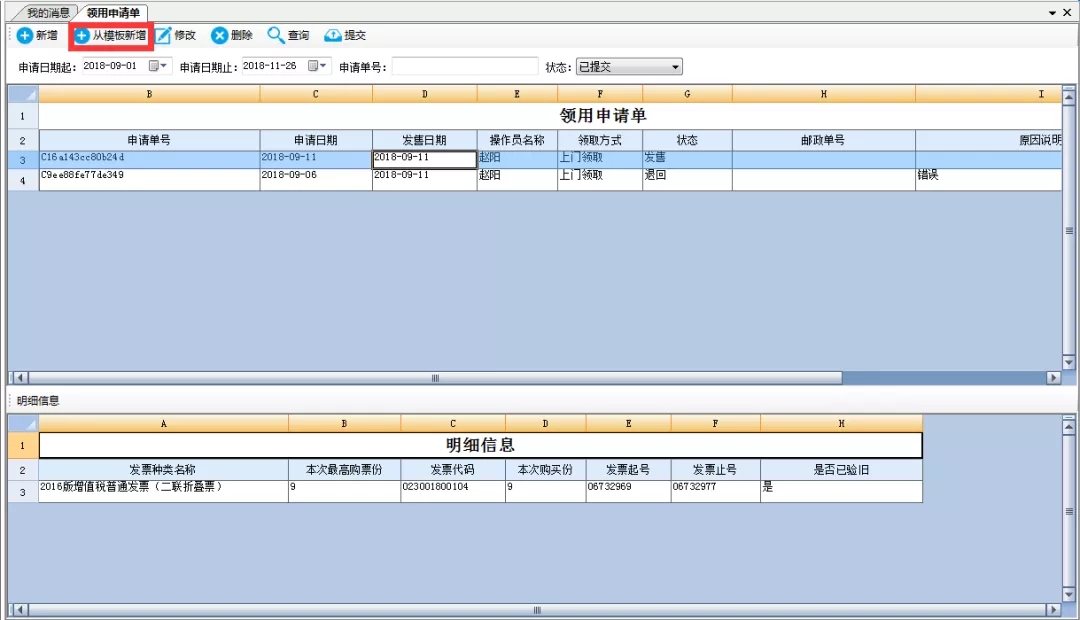Click the lower grid scroll-down arrow
Screen dimensions: 1080x620
[x=1068, y=596]
